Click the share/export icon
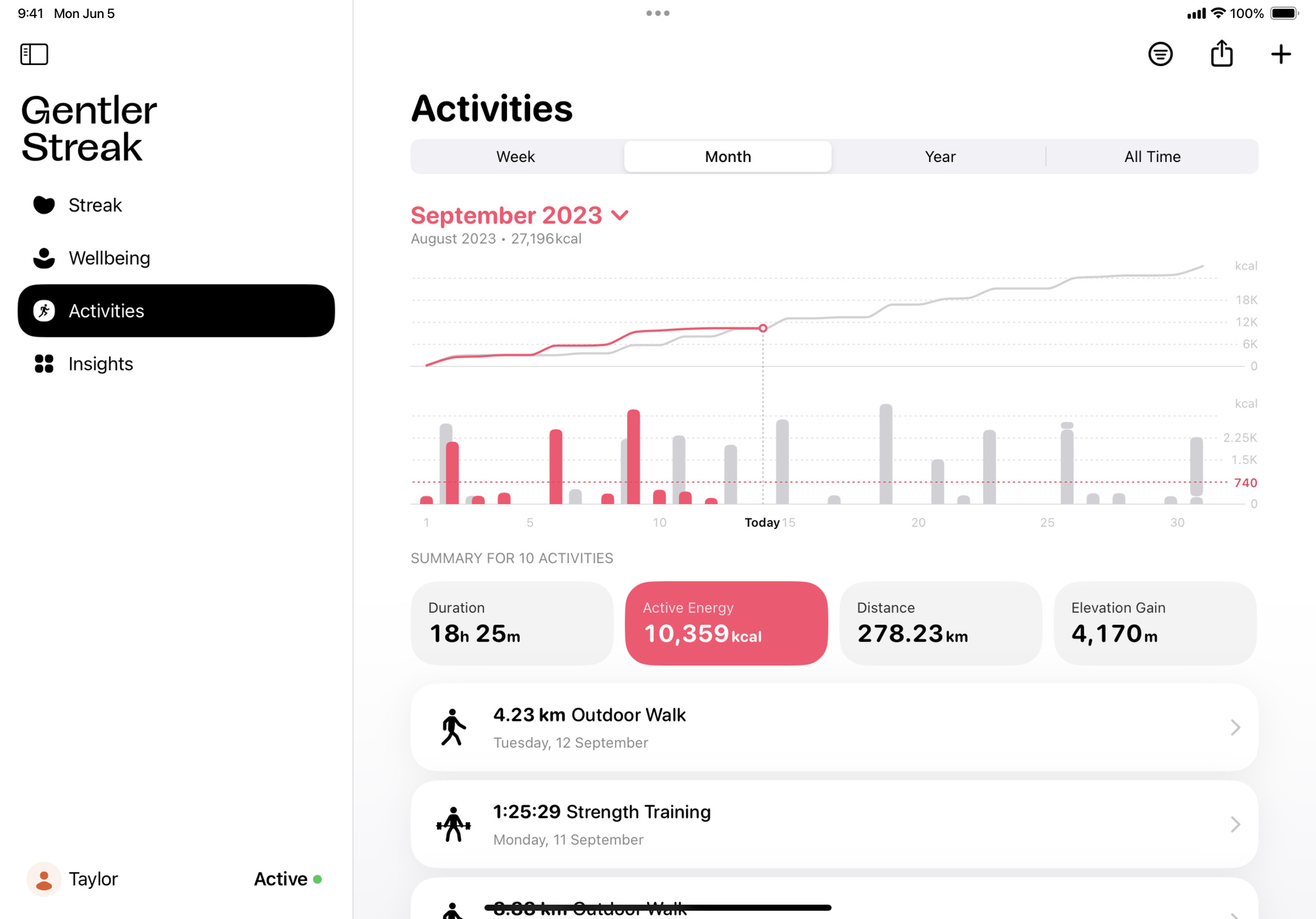Image resolution: width=1316 pixels, height=919 pixels. 1222,54
